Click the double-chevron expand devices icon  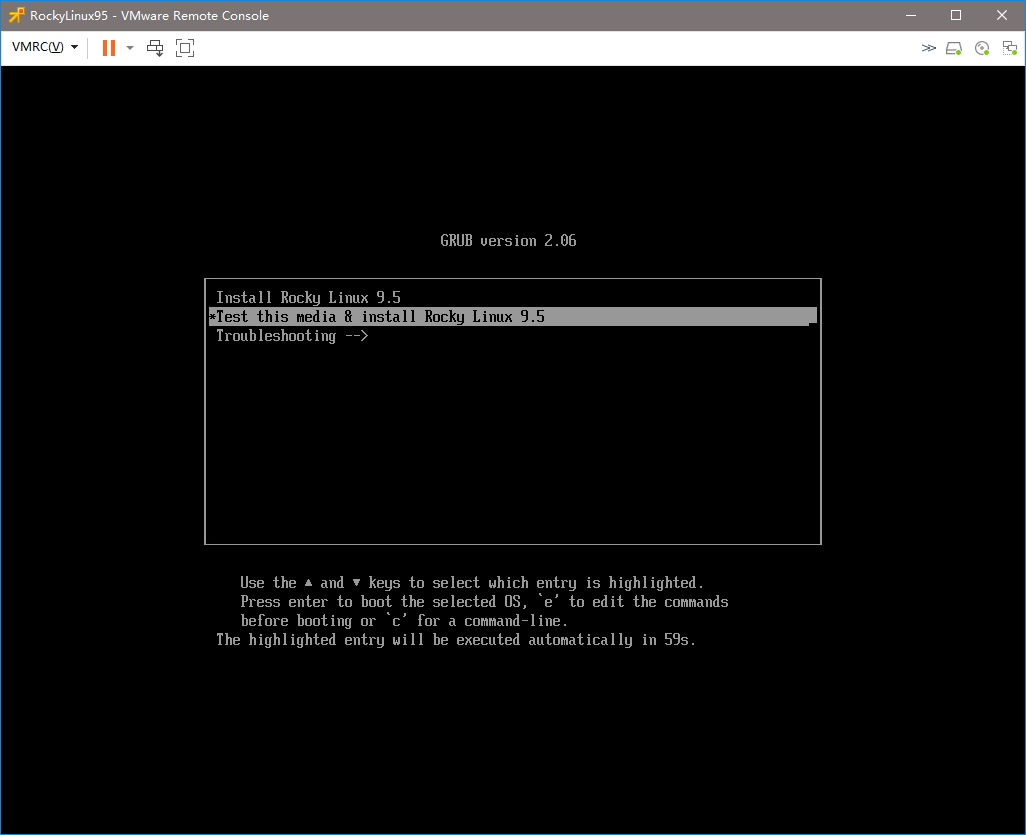point(929,48)
